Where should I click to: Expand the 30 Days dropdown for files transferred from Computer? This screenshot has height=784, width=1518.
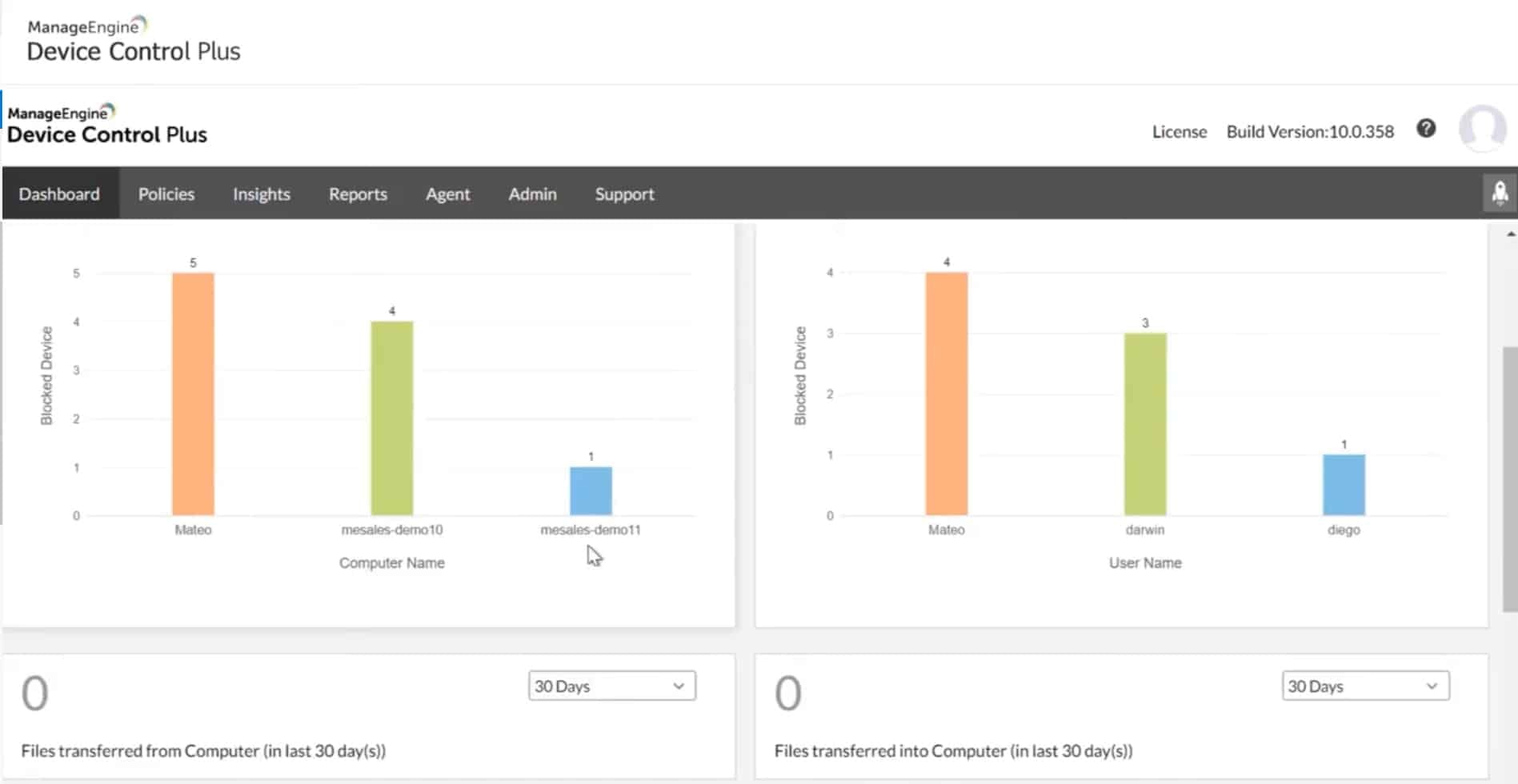point(612,686)
